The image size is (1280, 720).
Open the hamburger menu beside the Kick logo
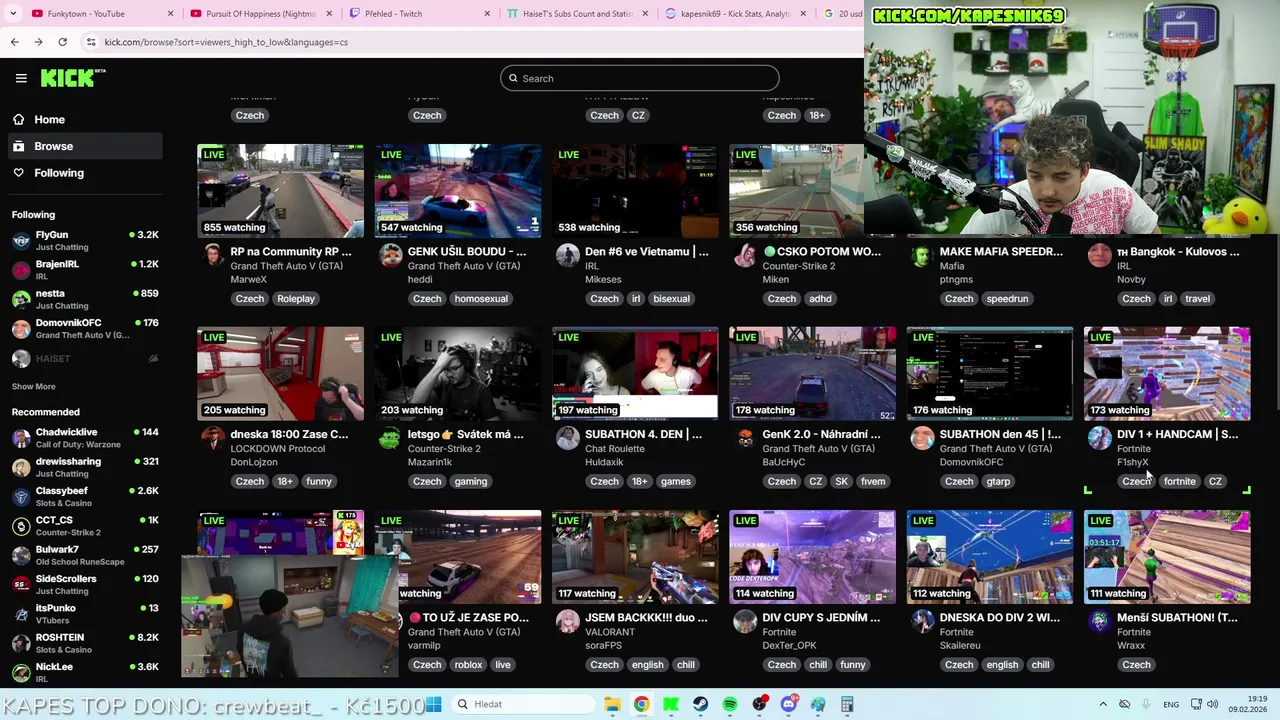[21, 78]
